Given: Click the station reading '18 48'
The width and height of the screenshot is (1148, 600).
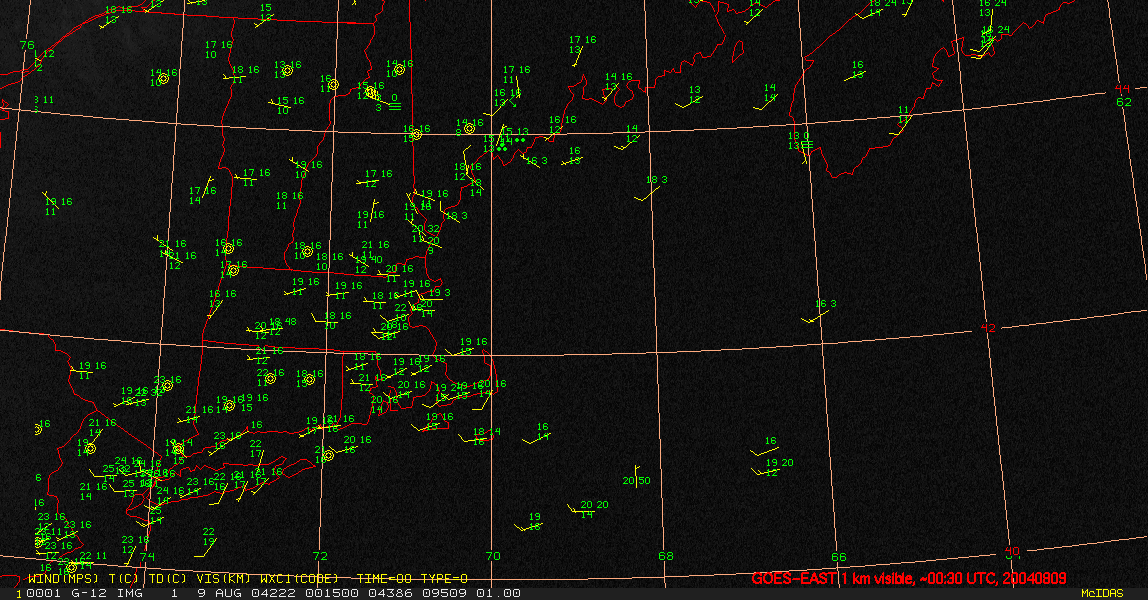Looking at the screenshot, I should pyautogui.click(x=283, y=322).
